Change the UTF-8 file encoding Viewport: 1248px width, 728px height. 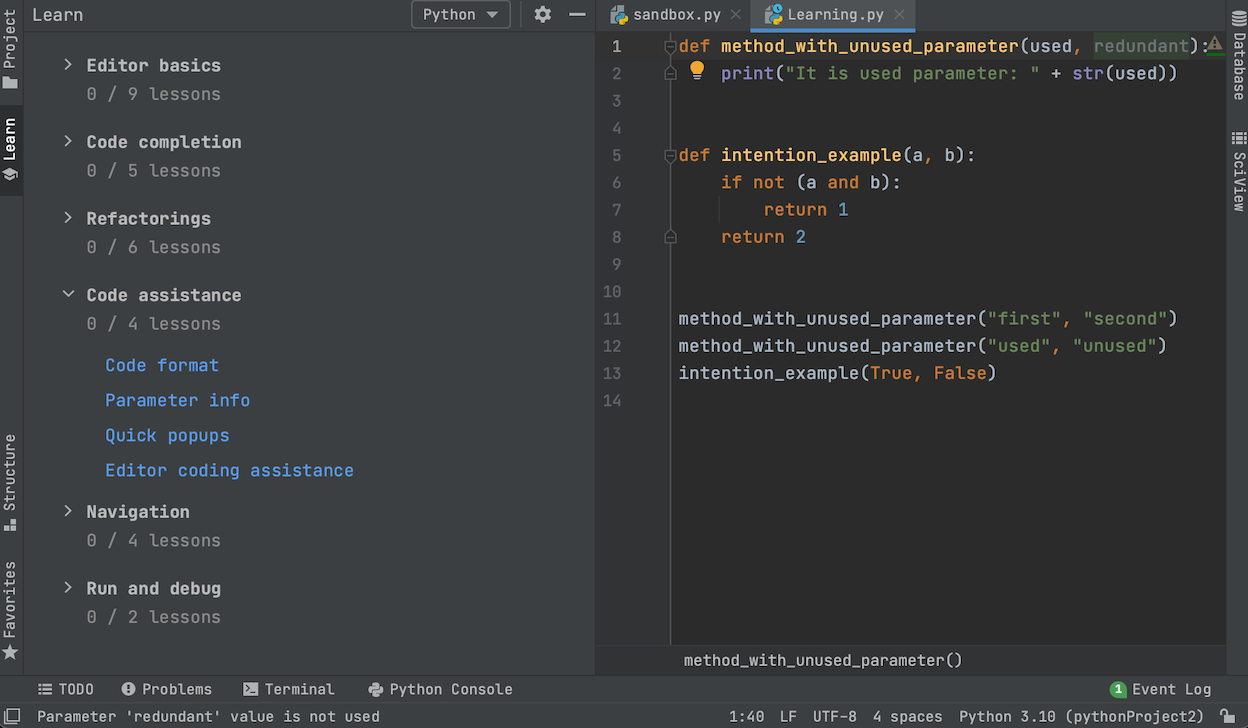pos(835,716)
